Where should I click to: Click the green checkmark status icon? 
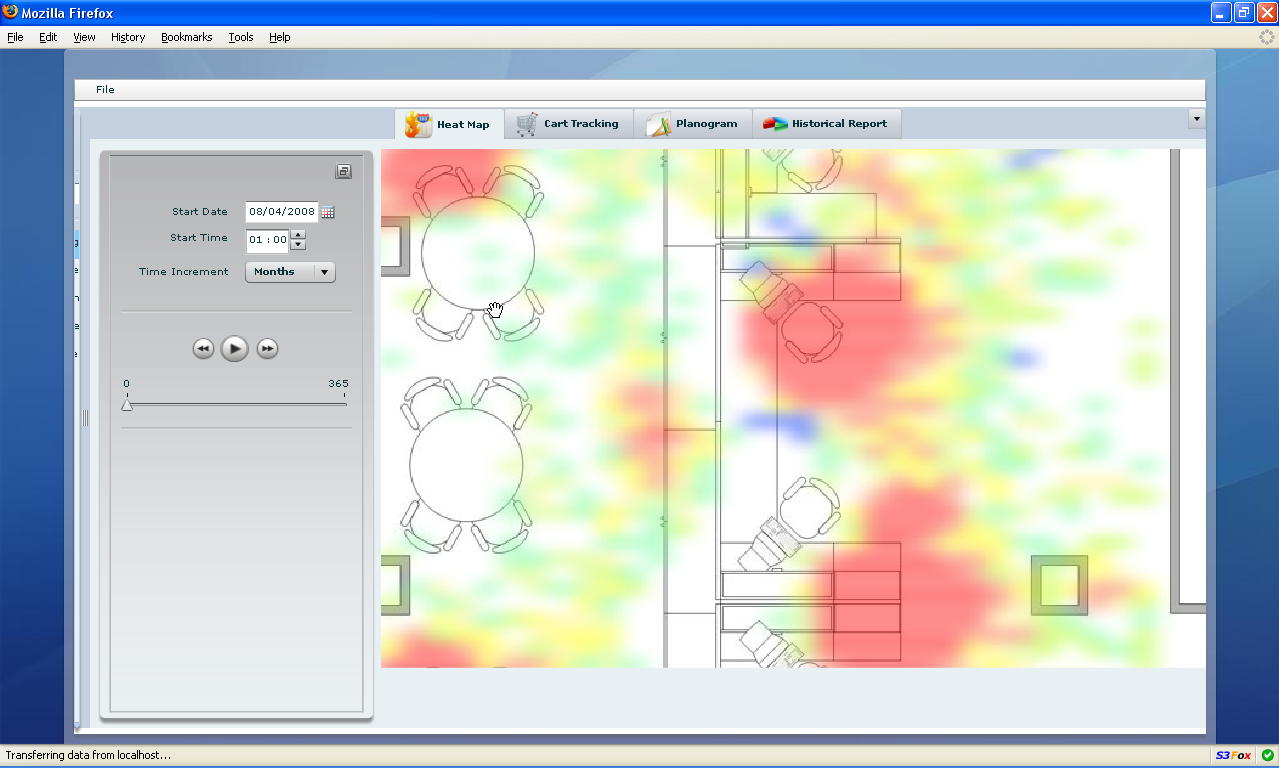tap(1267, 756)
